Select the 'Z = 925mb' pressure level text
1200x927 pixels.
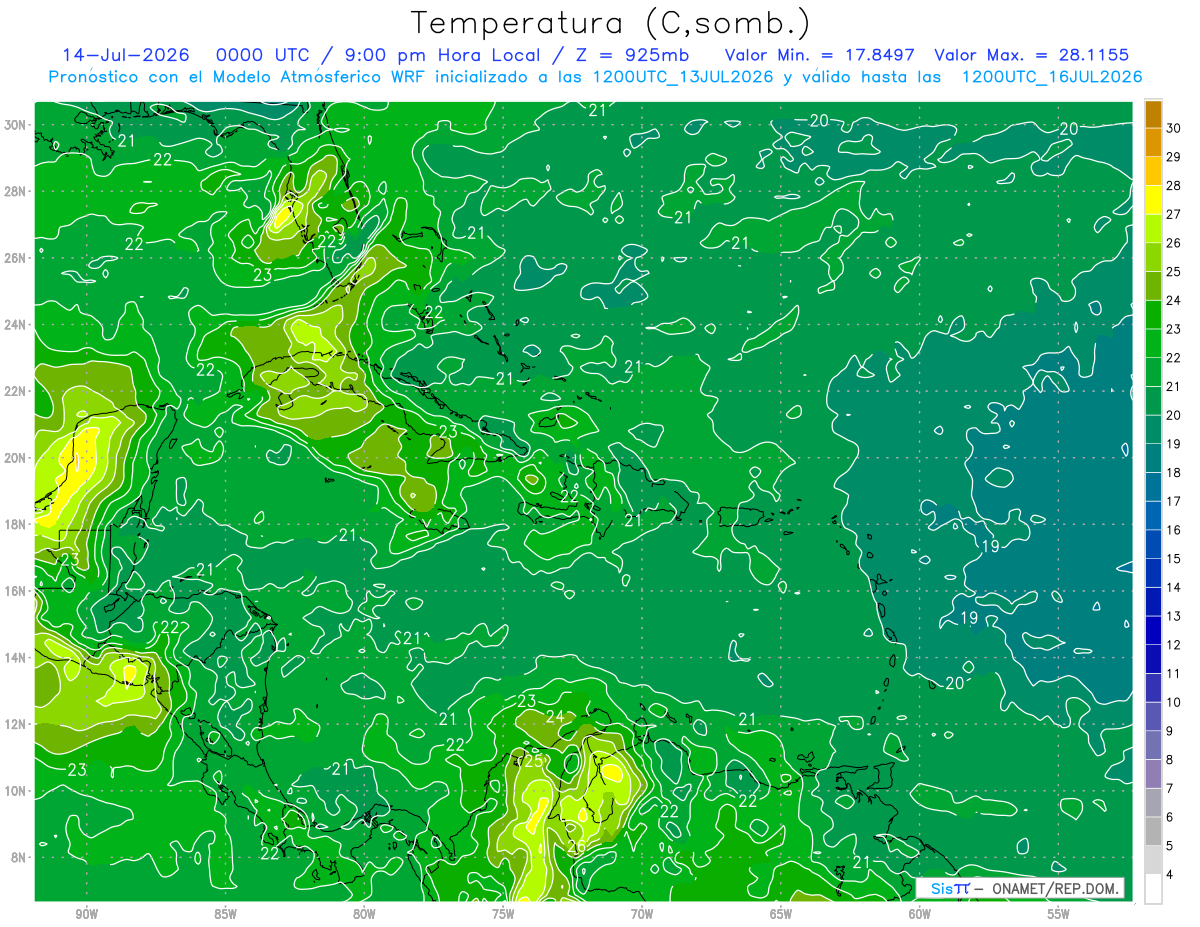(x=628, y=55)
